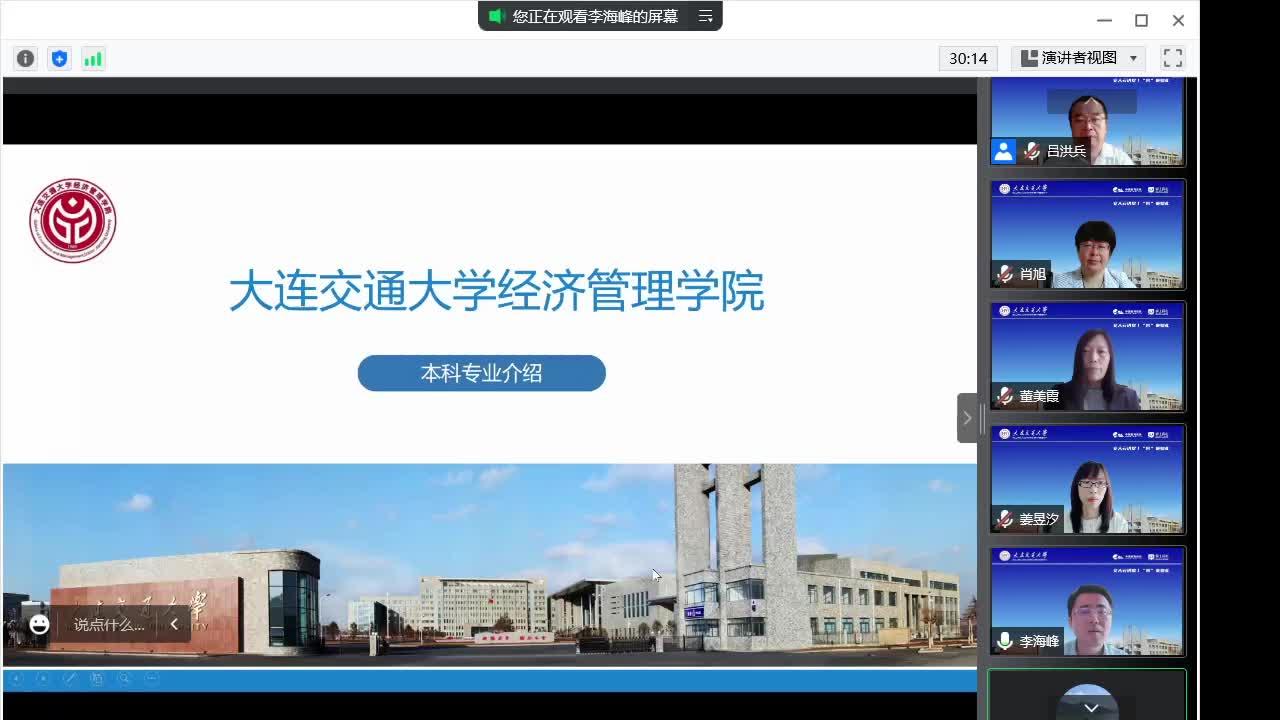Image resolution: width=1280 pixels, height=720 pixels.
Task: Click the slideshow next-slide arrow icon
Action: pyautogui.click(x=43, y=679)
